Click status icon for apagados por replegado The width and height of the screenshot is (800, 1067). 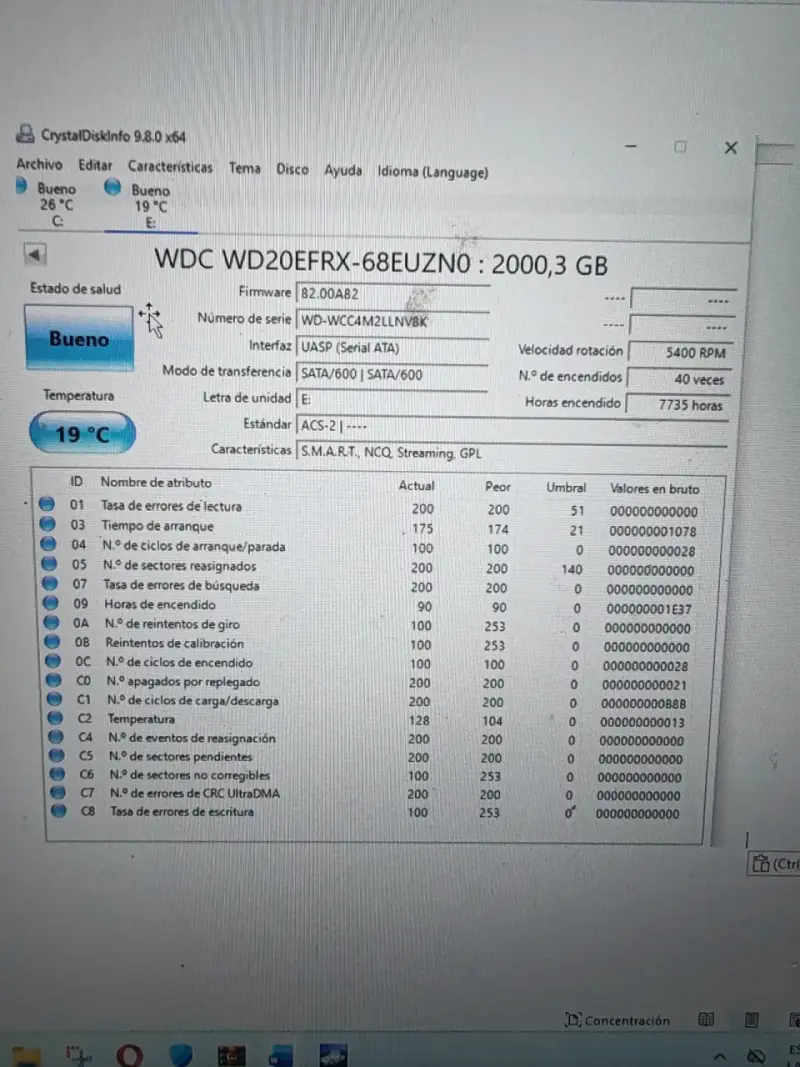54,680
